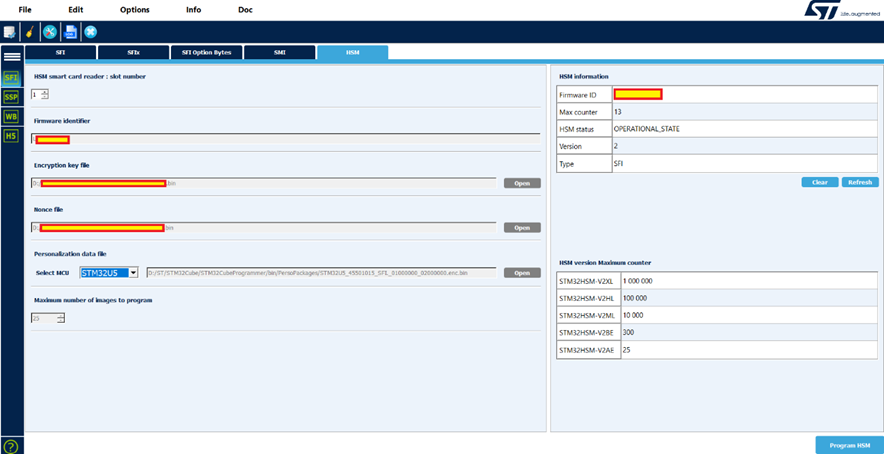Click the Version value 2
Screen dimensions: 884x454
744,146
